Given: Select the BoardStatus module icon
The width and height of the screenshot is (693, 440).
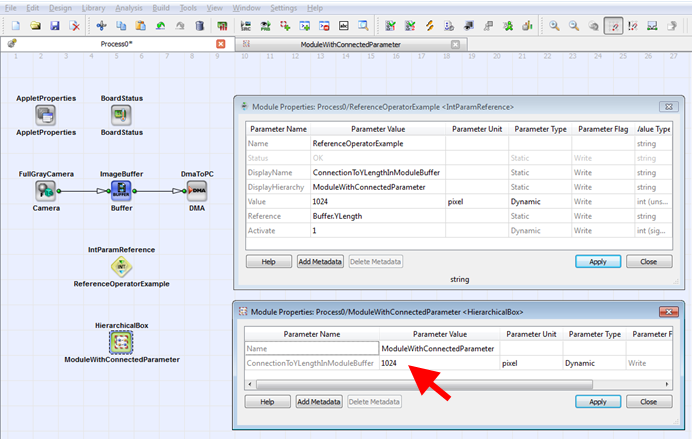Looking at the screenshot, I should [121, 116].
